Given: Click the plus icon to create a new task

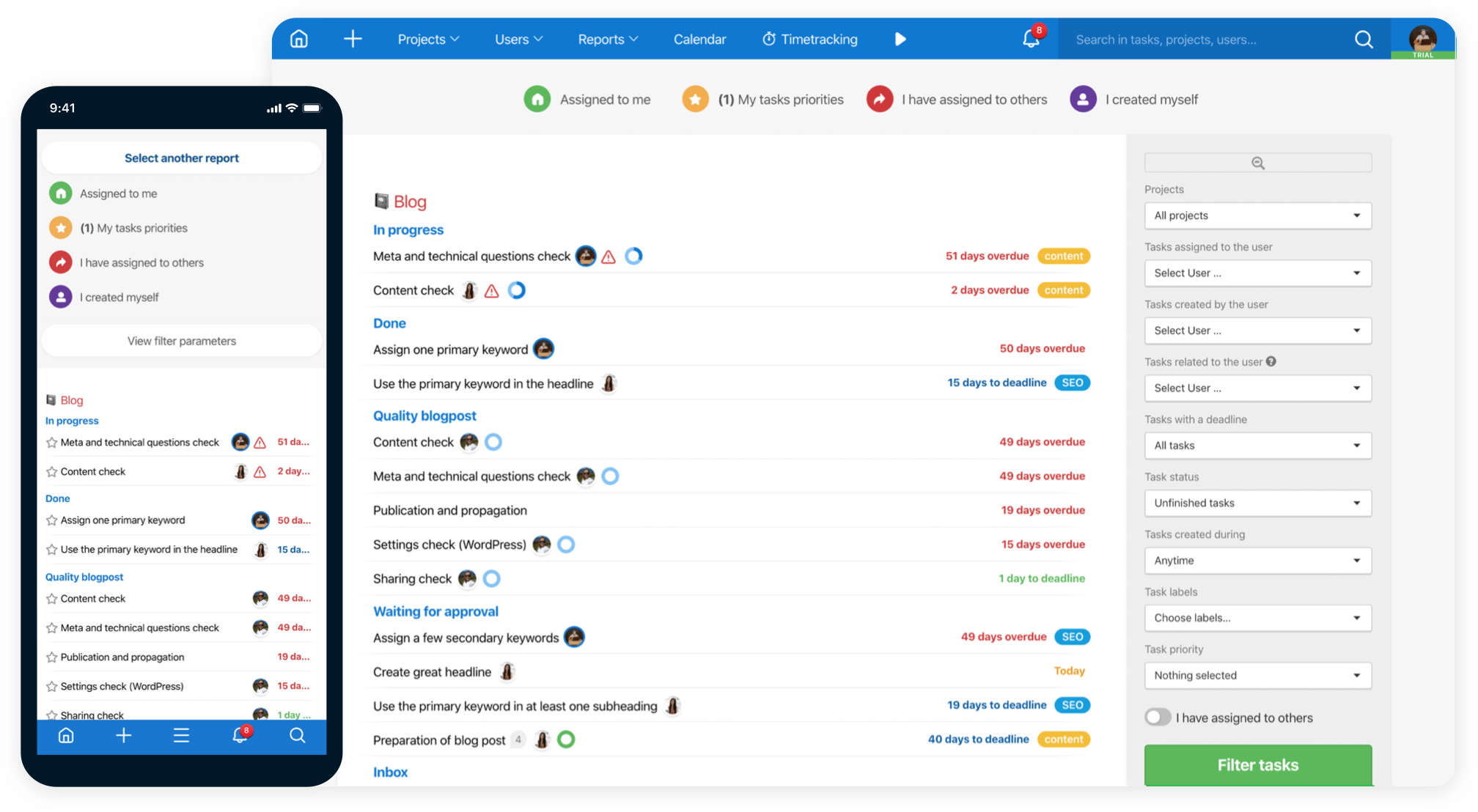Looking at the screenshot, I should coord(353,39).
